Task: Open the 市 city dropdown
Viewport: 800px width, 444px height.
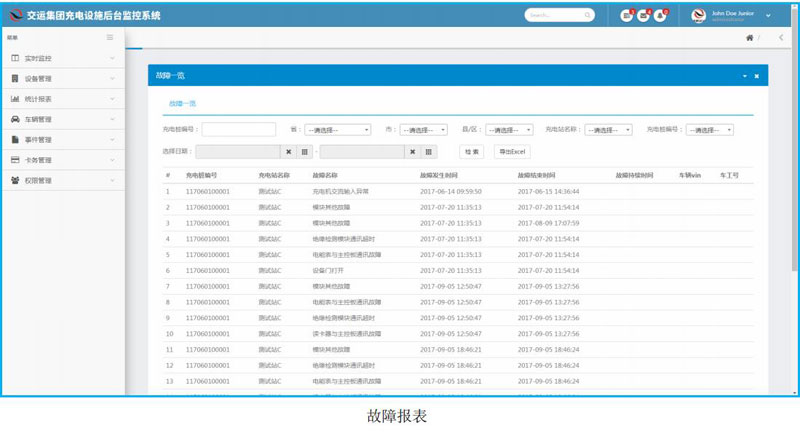Action: coord(423,130)
